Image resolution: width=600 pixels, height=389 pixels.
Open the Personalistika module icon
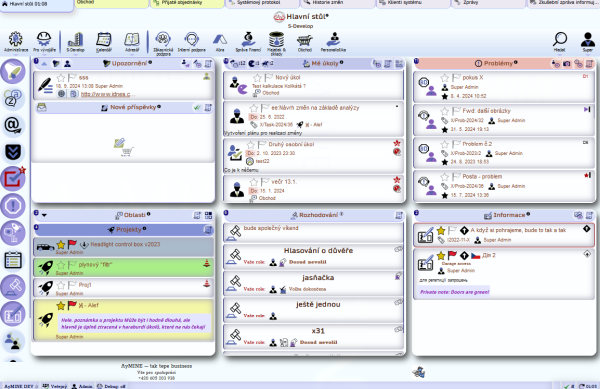pyautogui.click(x=334, y=39)
